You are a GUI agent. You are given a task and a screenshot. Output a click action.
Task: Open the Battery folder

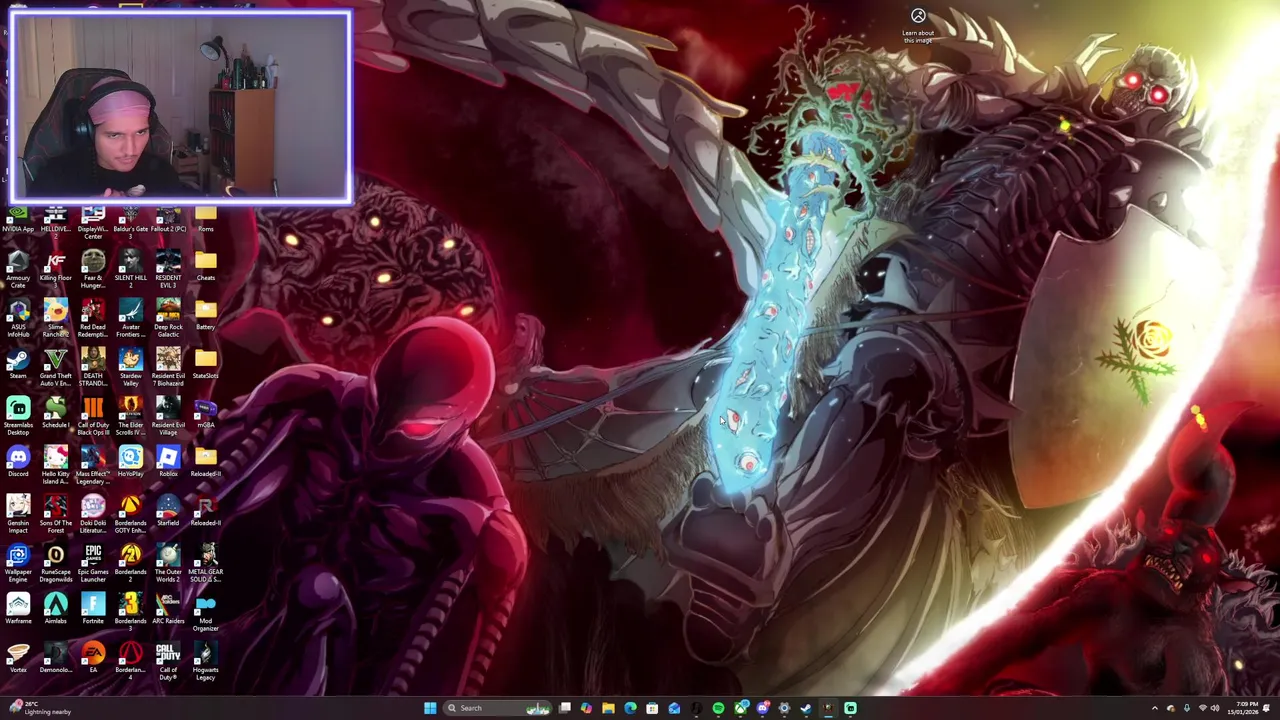(205, 316)
